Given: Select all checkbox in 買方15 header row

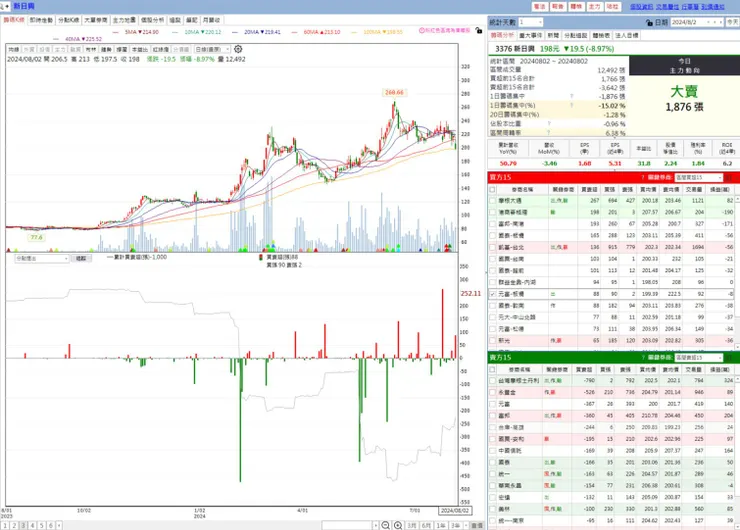Looking at the screenshot, I should (493, 189).
